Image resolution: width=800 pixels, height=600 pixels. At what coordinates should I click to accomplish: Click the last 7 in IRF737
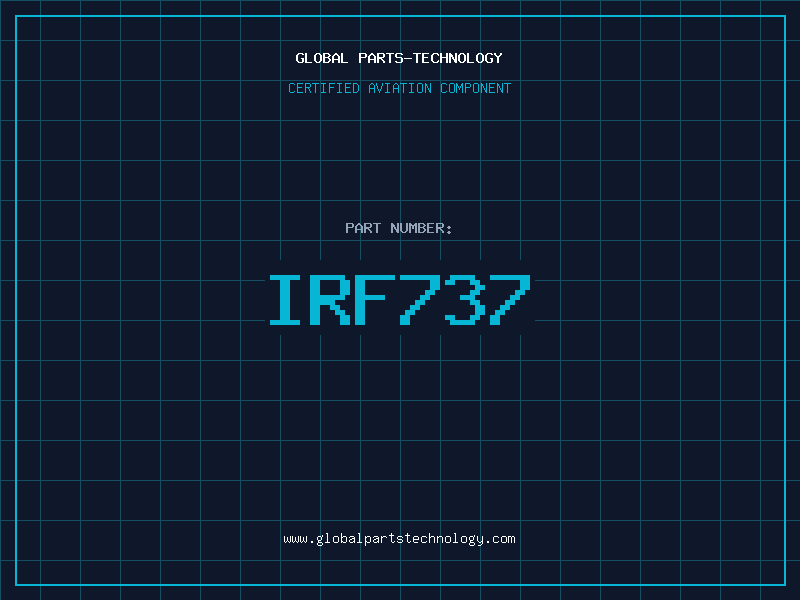coord(509,300)
